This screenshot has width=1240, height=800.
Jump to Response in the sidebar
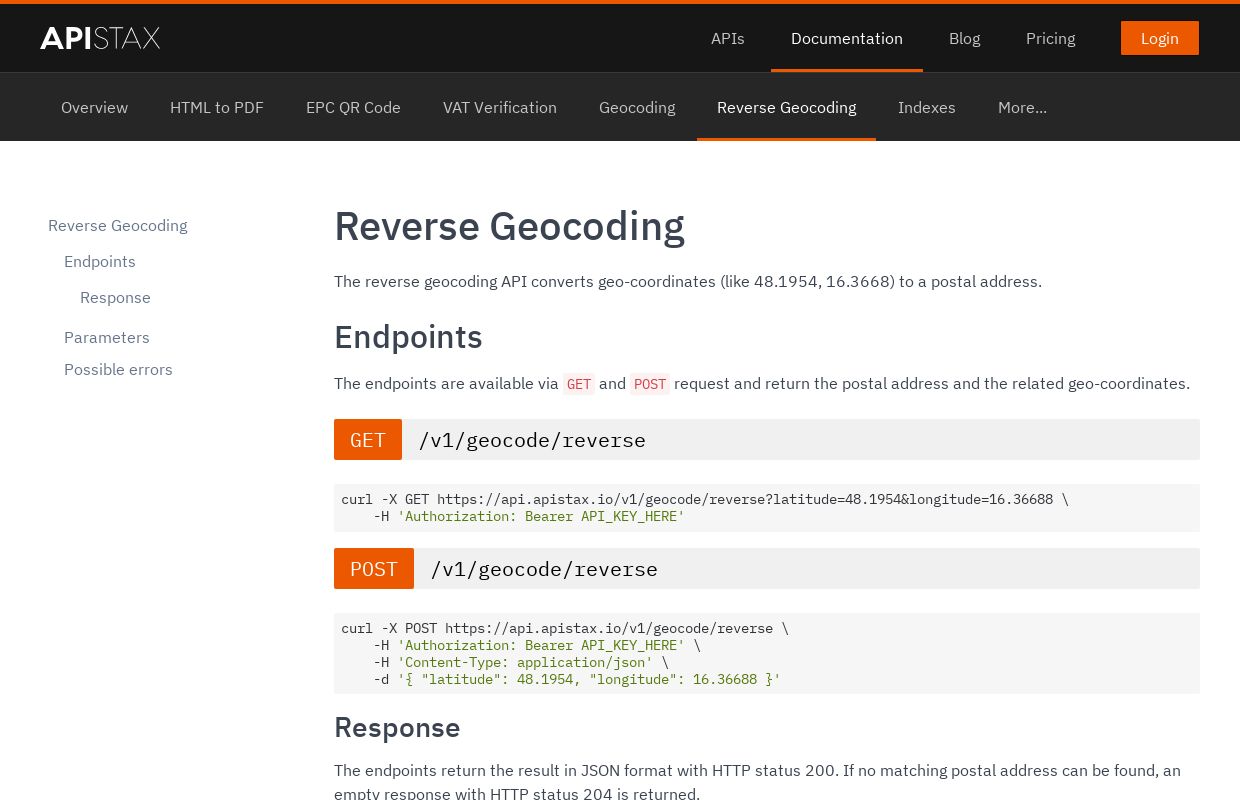click(115, 297)
